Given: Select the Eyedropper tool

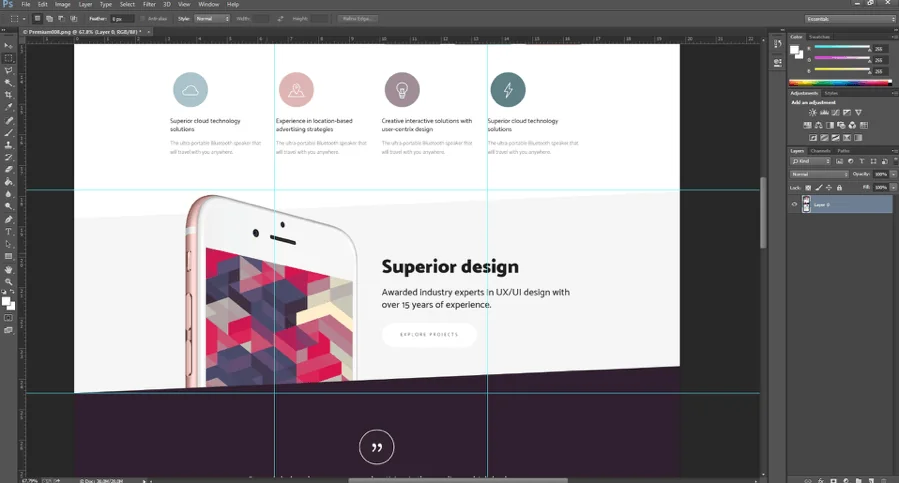Looking at the screenshot, I should coord(9,107).
